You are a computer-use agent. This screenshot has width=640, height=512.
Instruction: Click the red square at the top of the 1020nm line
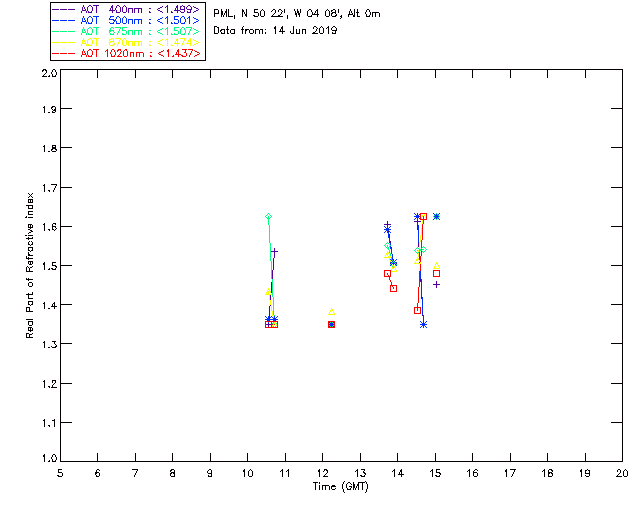pos(423,216)
